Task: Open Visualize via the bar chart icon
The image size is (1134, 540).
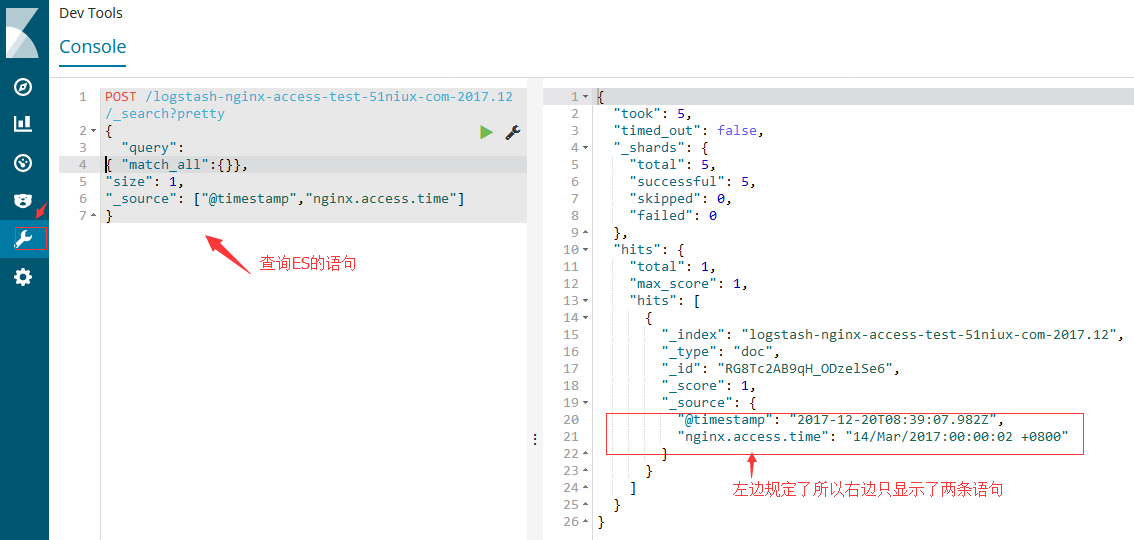Action: pos(23,124)
